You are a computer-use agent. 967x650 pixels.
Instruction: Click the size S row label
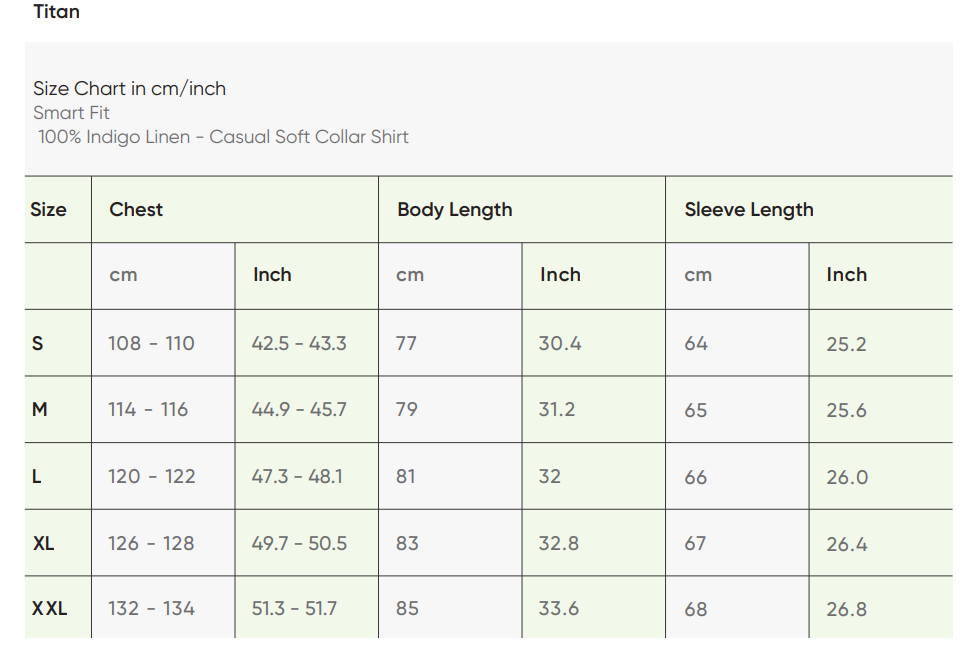point(38,343)
